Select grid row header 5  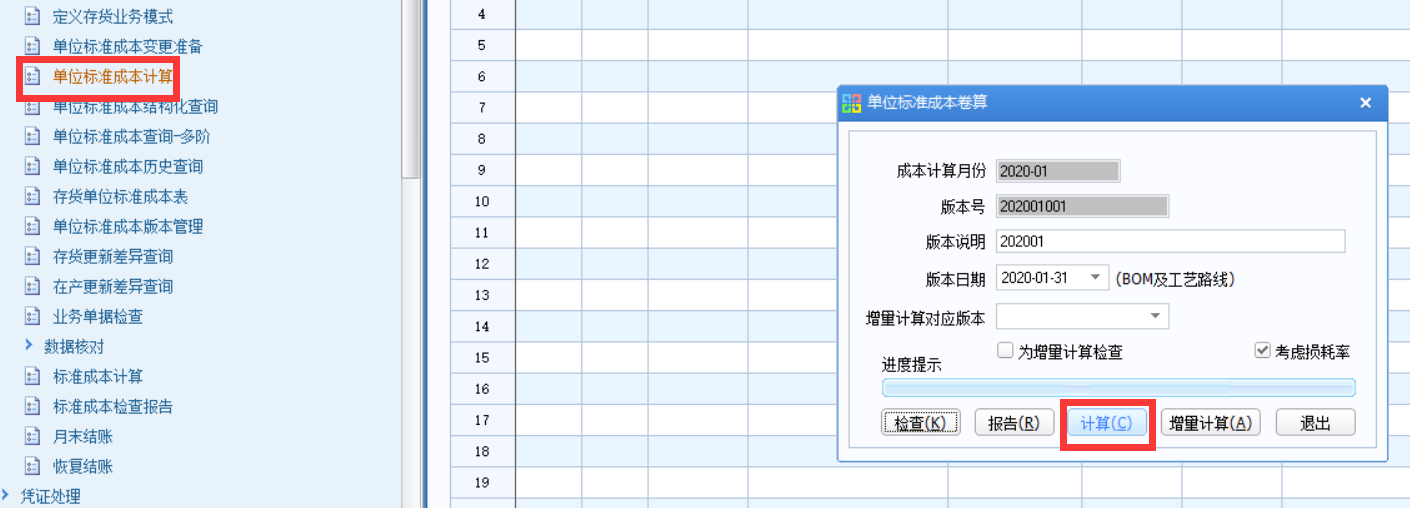click(x=482, y=45)
